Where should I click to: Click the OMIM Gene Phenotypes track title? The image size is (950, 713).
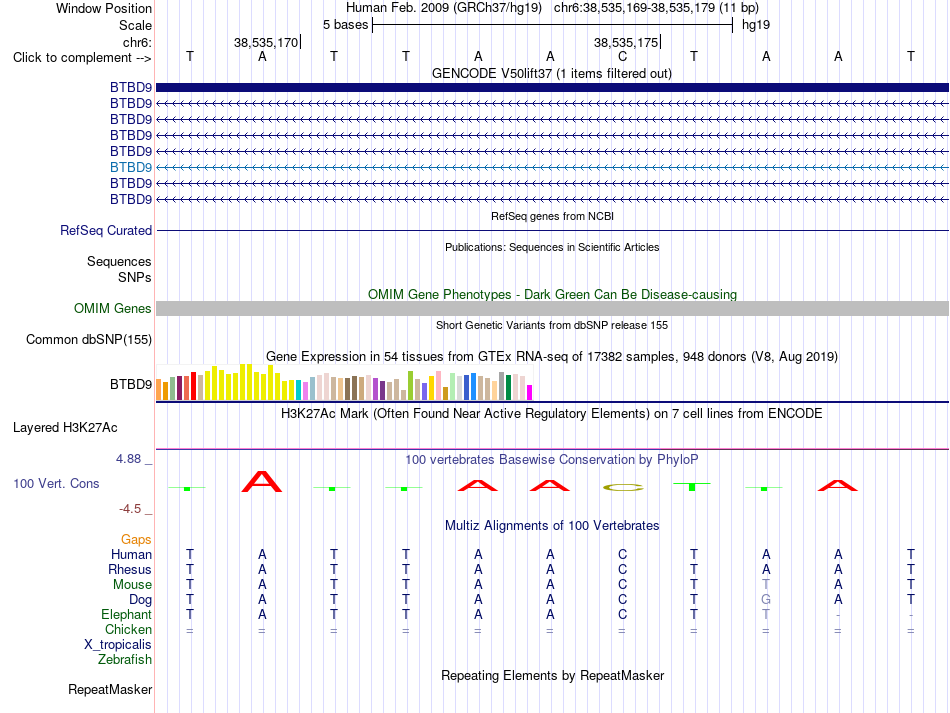tap(553, 294)
